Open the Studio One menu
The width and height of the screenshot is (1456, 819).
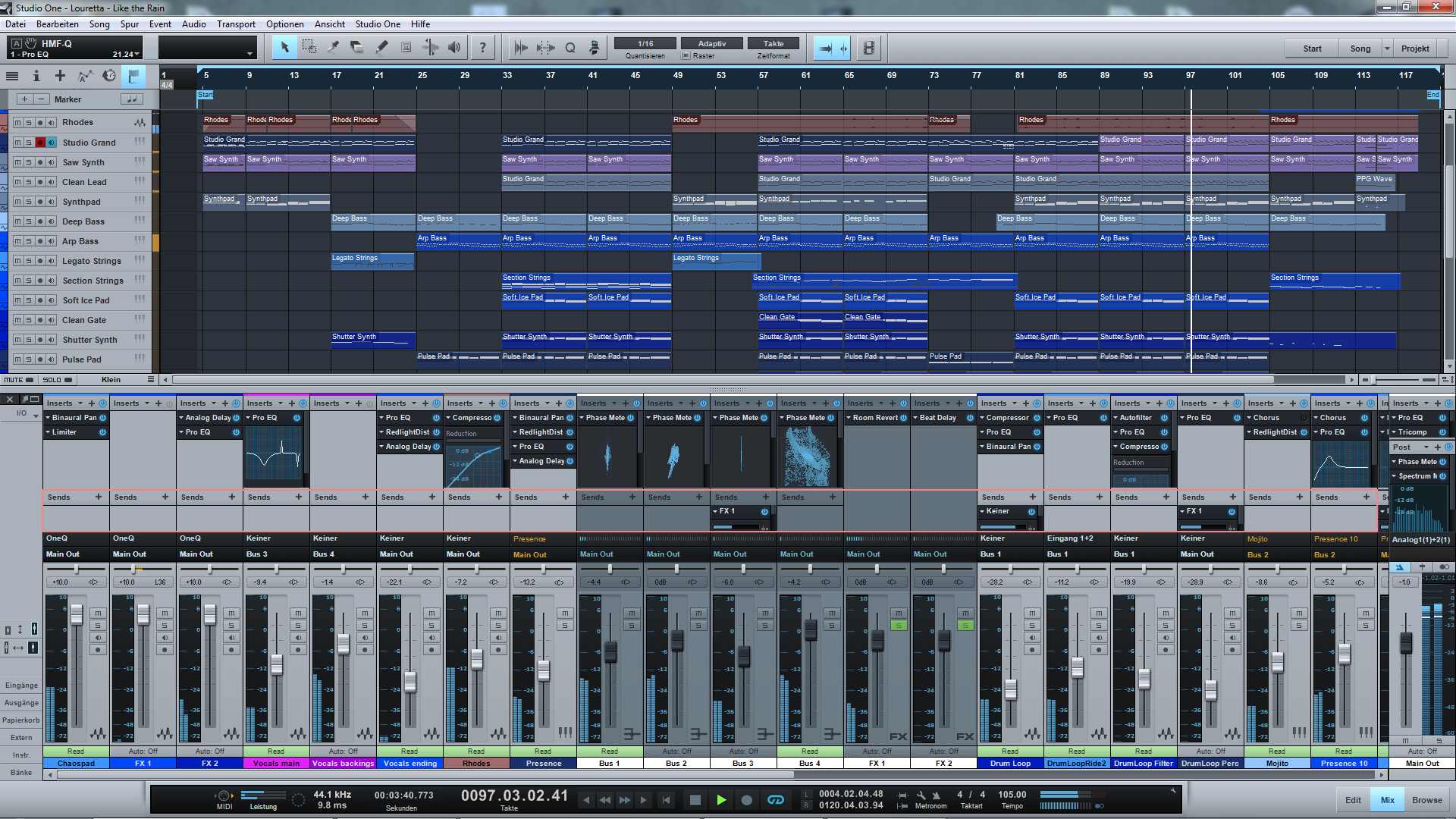(378, 24)
